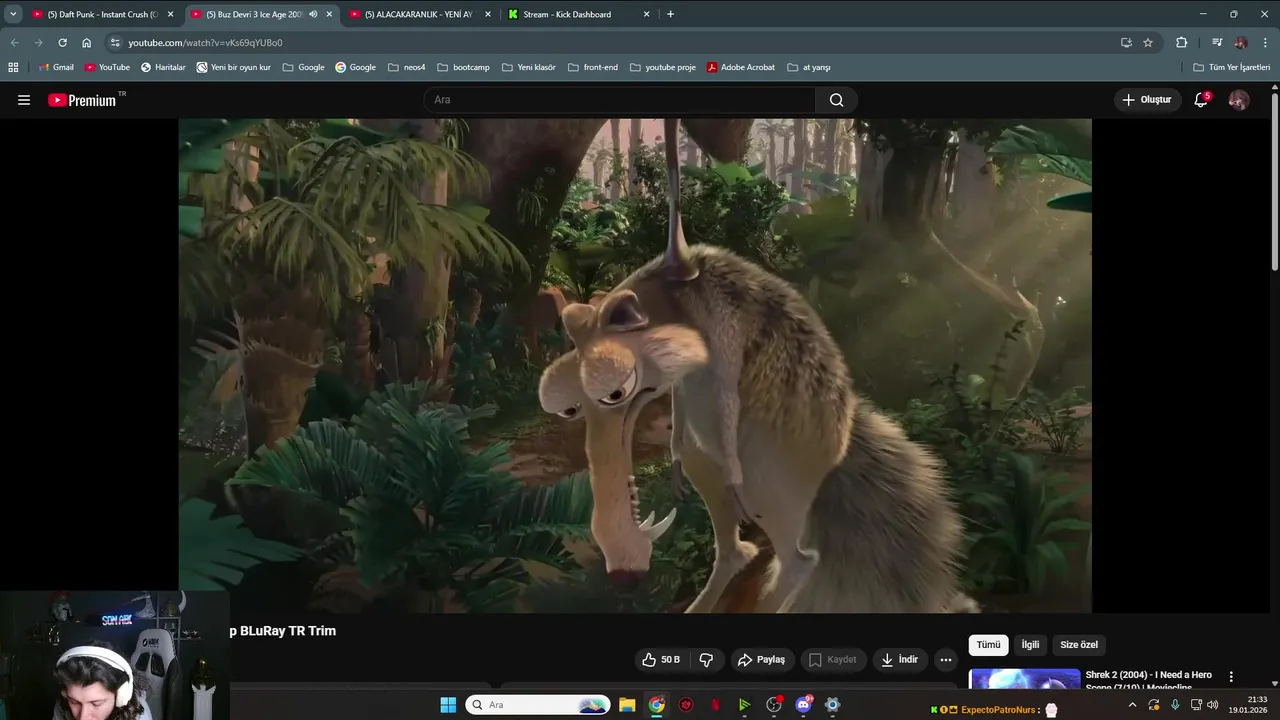Screen dimensions: 1280x720
Task: Click the Kaydet save button
Action: pyautogui.click(x=832, y=660)
